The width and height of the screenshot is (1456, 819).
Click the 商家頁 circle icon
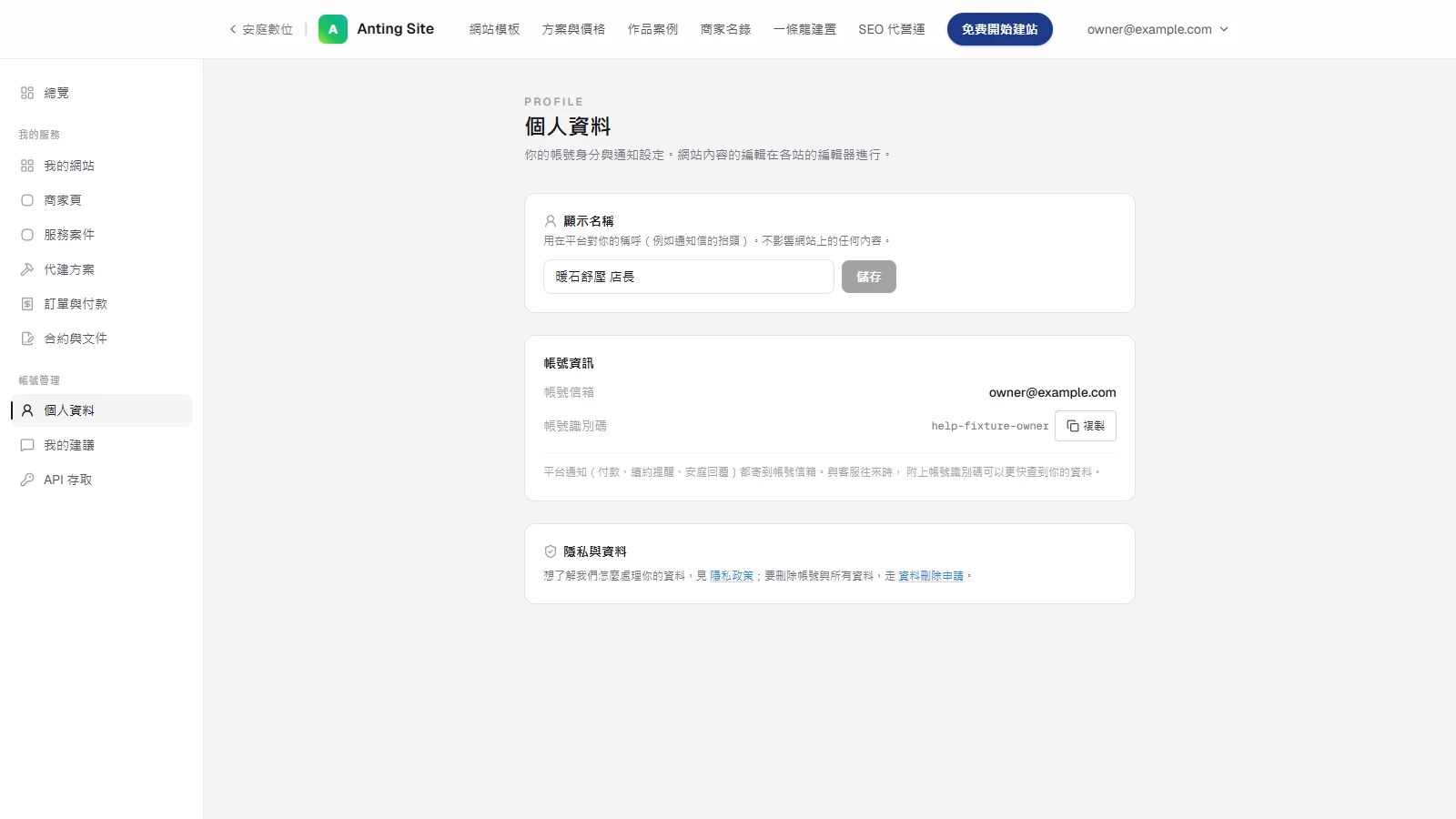click(27, 200)
